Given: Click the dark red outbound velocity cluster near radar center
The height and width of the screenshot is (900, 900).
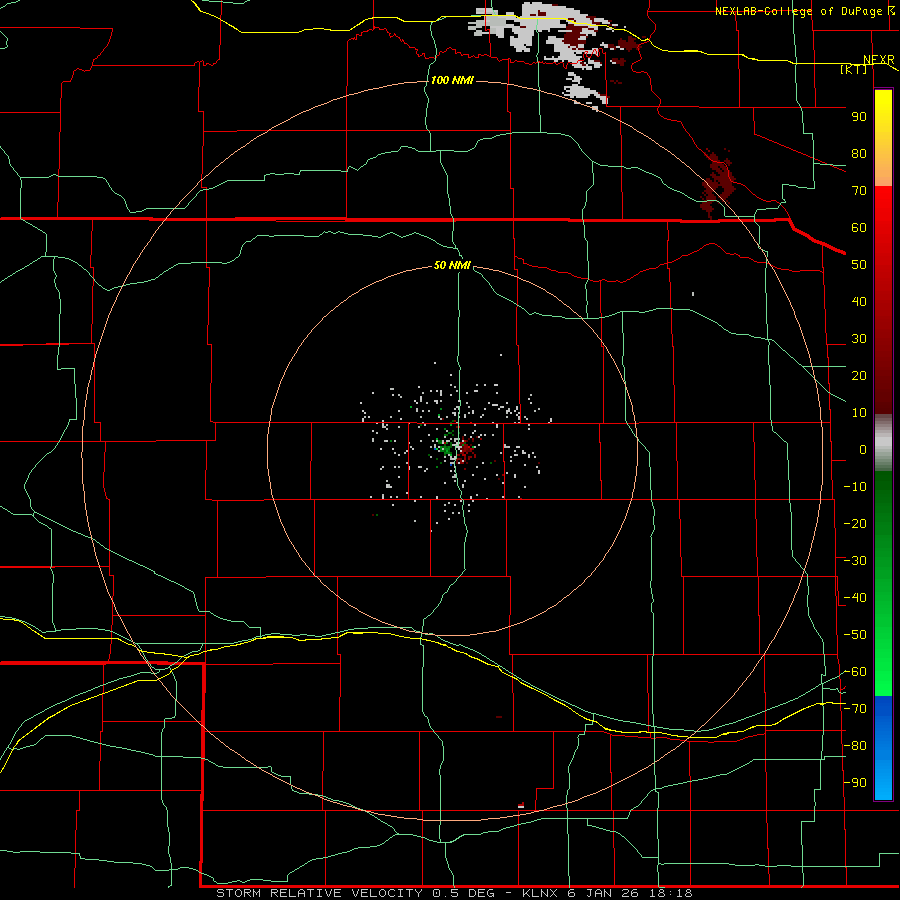Looking at the screenshot, I should point(466,449).
